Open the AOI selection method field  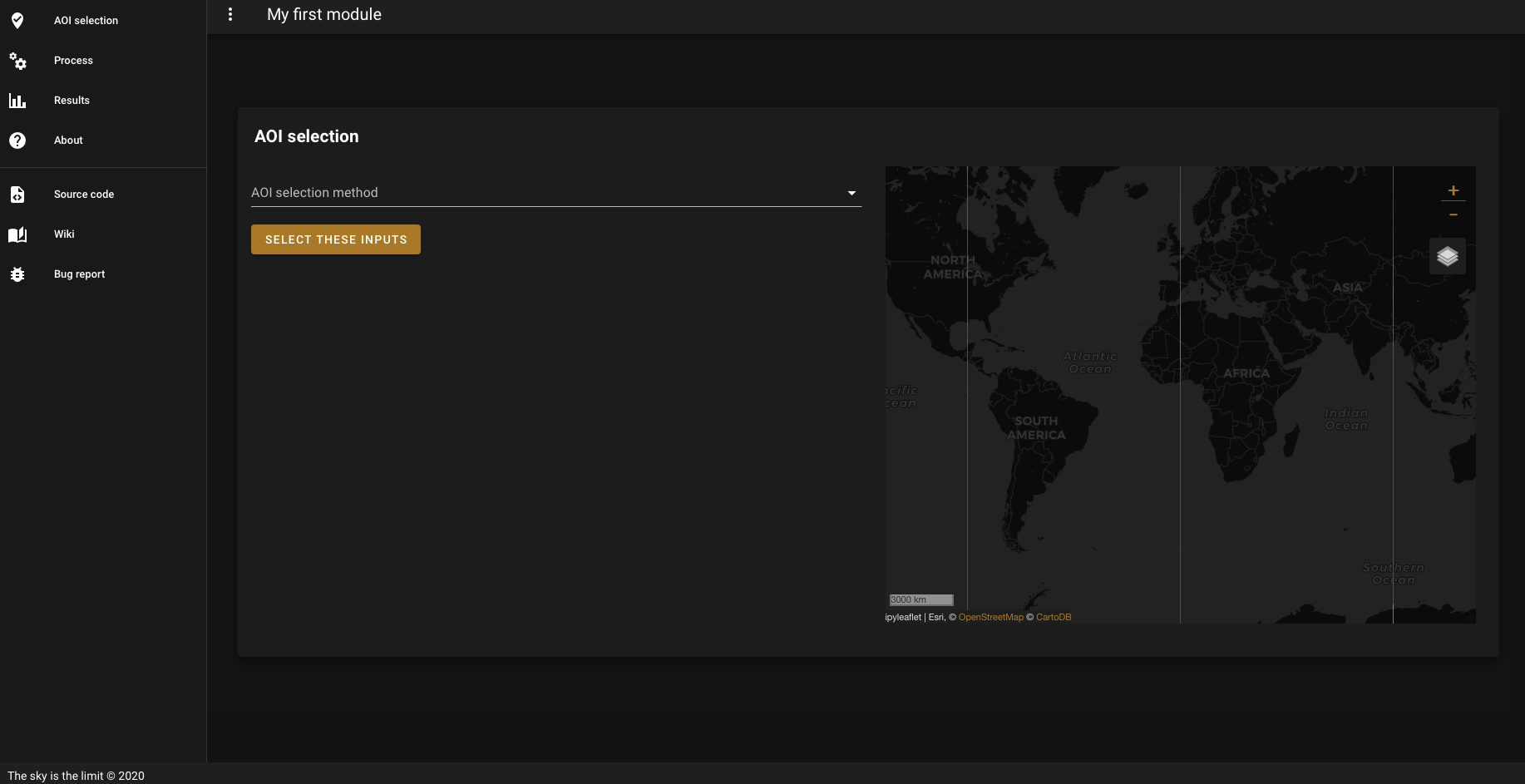click(x=556, y=193)
